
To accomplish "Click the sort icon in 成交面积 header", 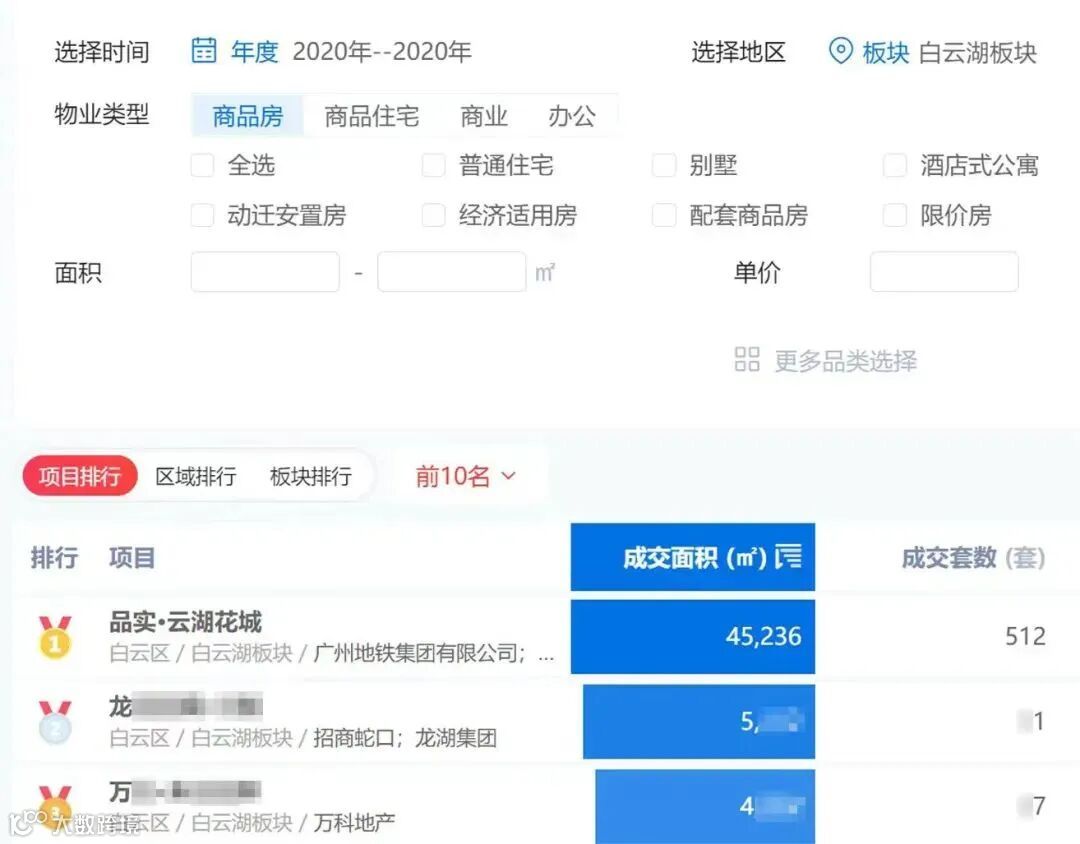I will tap(789, 557).
